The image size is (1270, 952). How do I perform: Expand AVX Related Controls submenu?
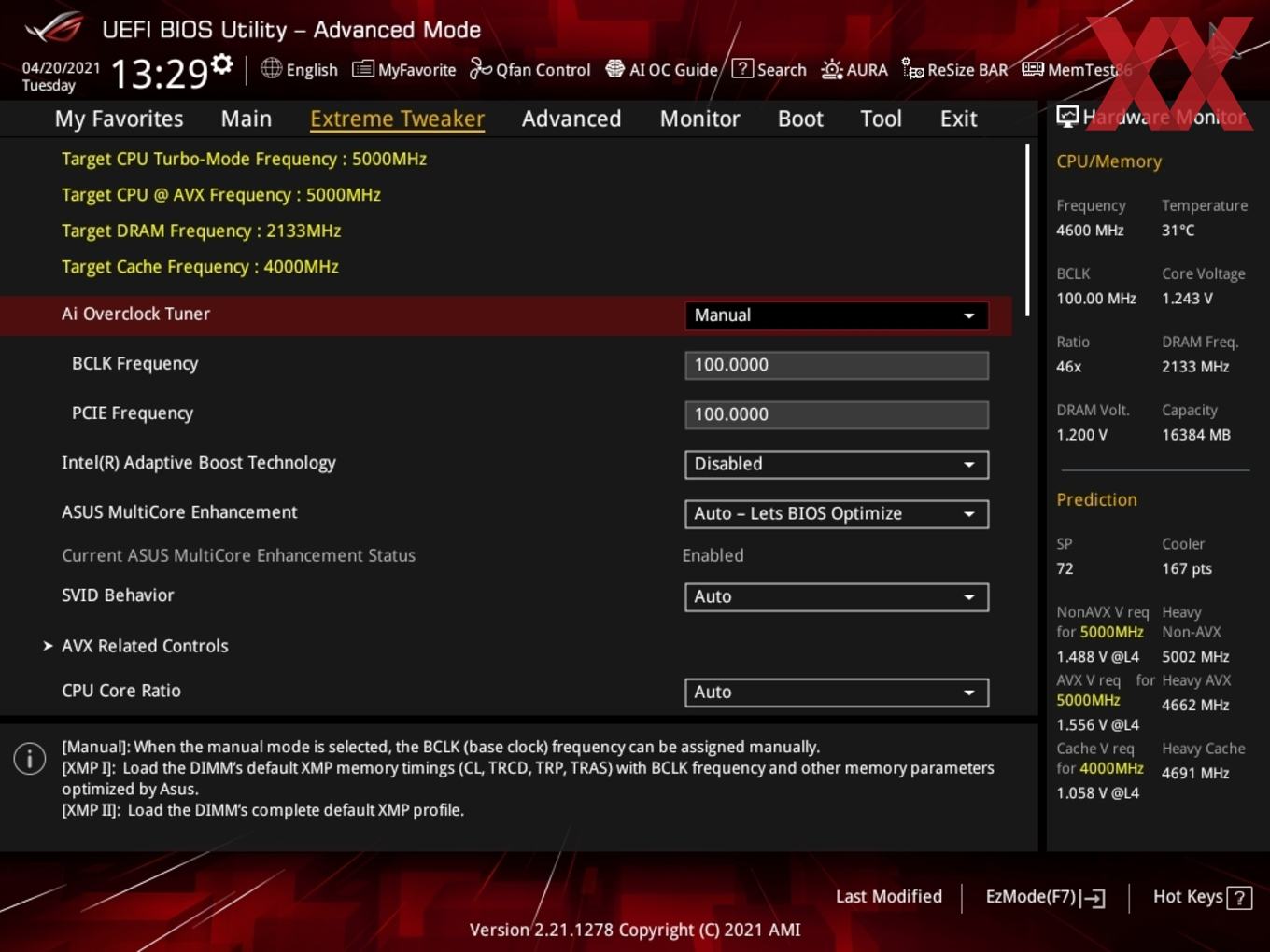point(145,646)
